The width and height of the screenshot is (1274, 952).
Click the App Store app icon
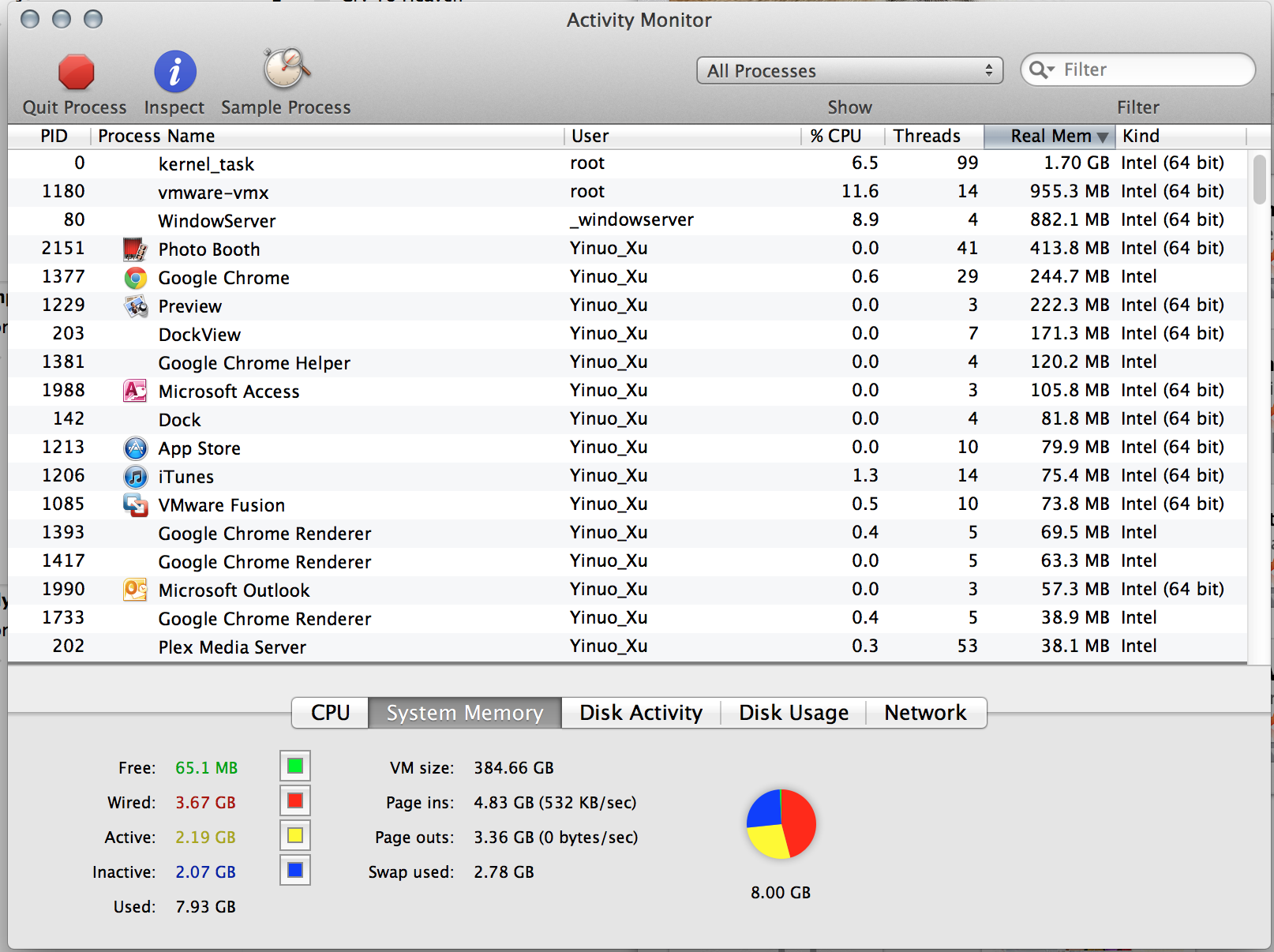coord(136,448)
